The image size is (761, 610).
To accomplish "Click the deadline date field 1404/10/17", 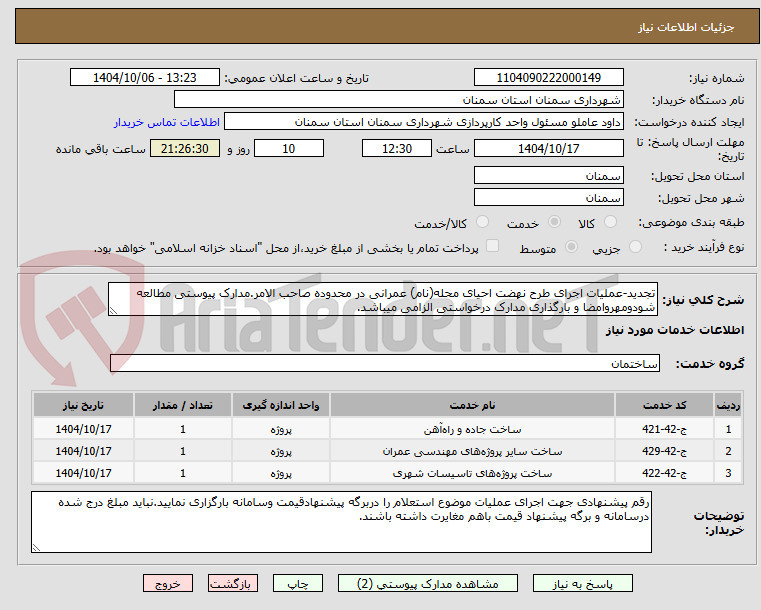I will click(548, 148).
